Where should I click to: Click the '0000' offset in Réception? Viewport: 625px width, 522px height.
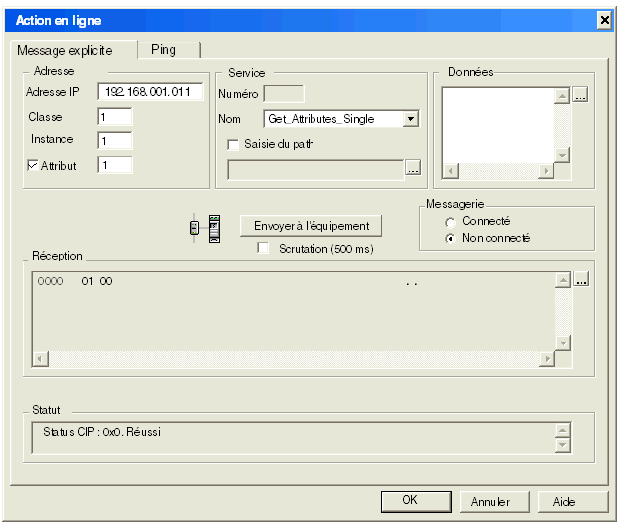click(50, 281)
